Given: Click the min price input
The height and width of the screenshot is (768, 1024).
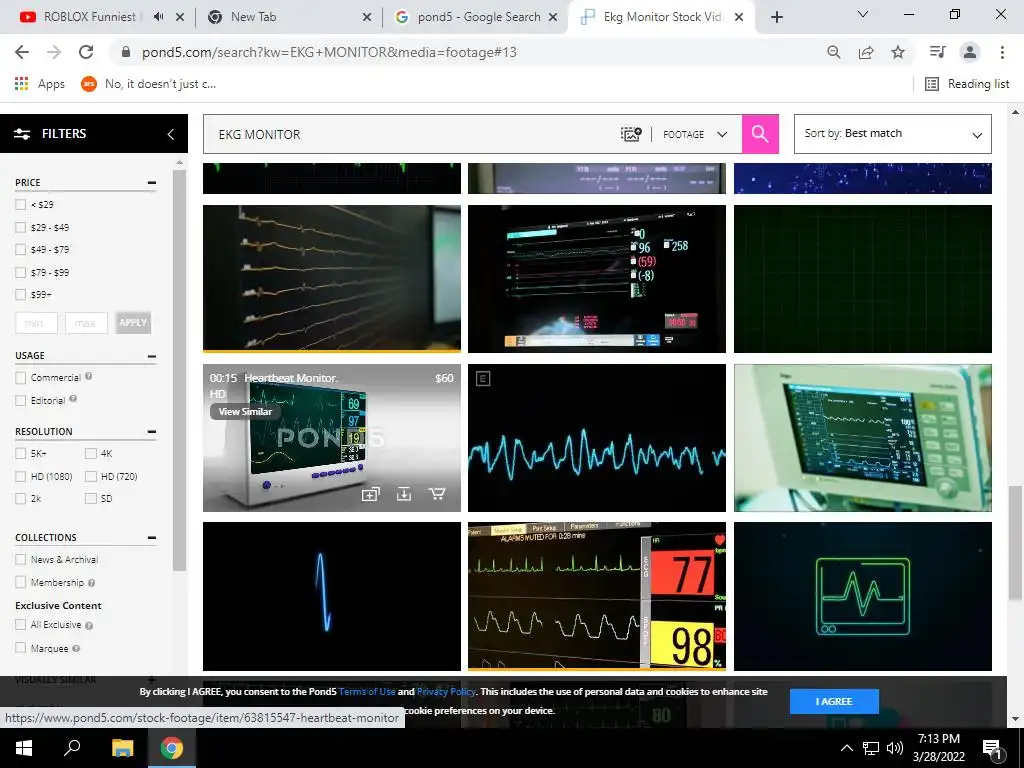Looking at the screenshot, I should point(37,323).
